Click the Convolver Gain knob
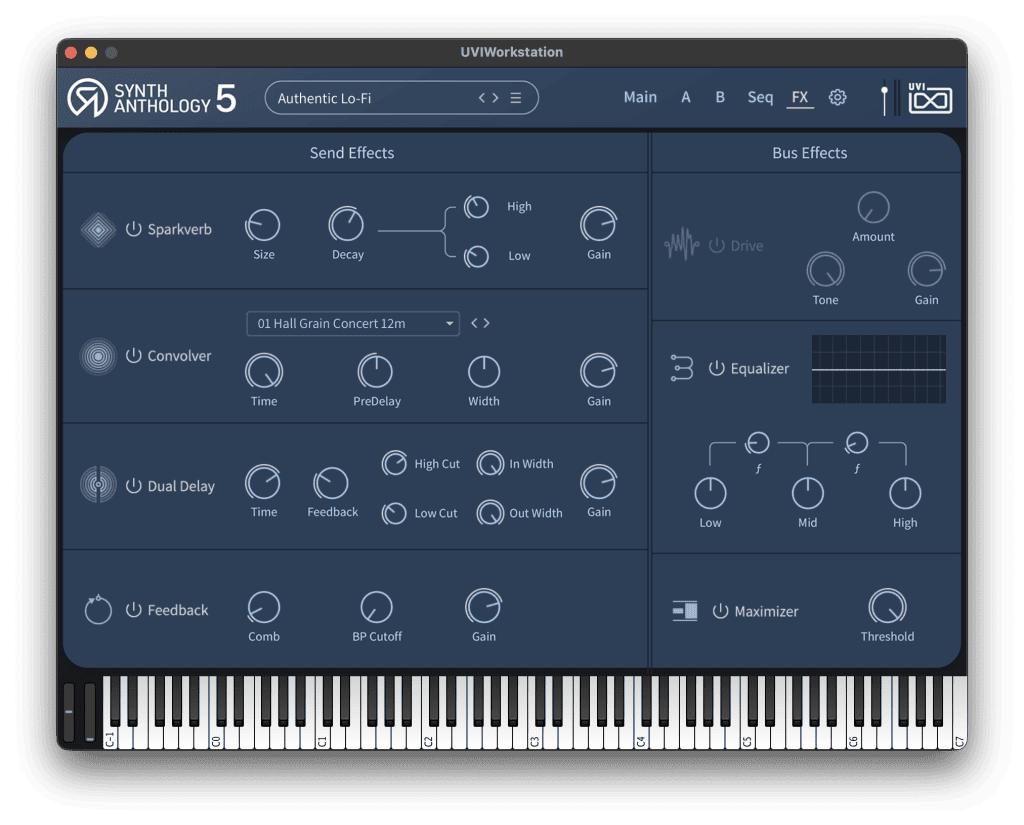Viewport: 1024px width, 825px height. click(598, 372)
